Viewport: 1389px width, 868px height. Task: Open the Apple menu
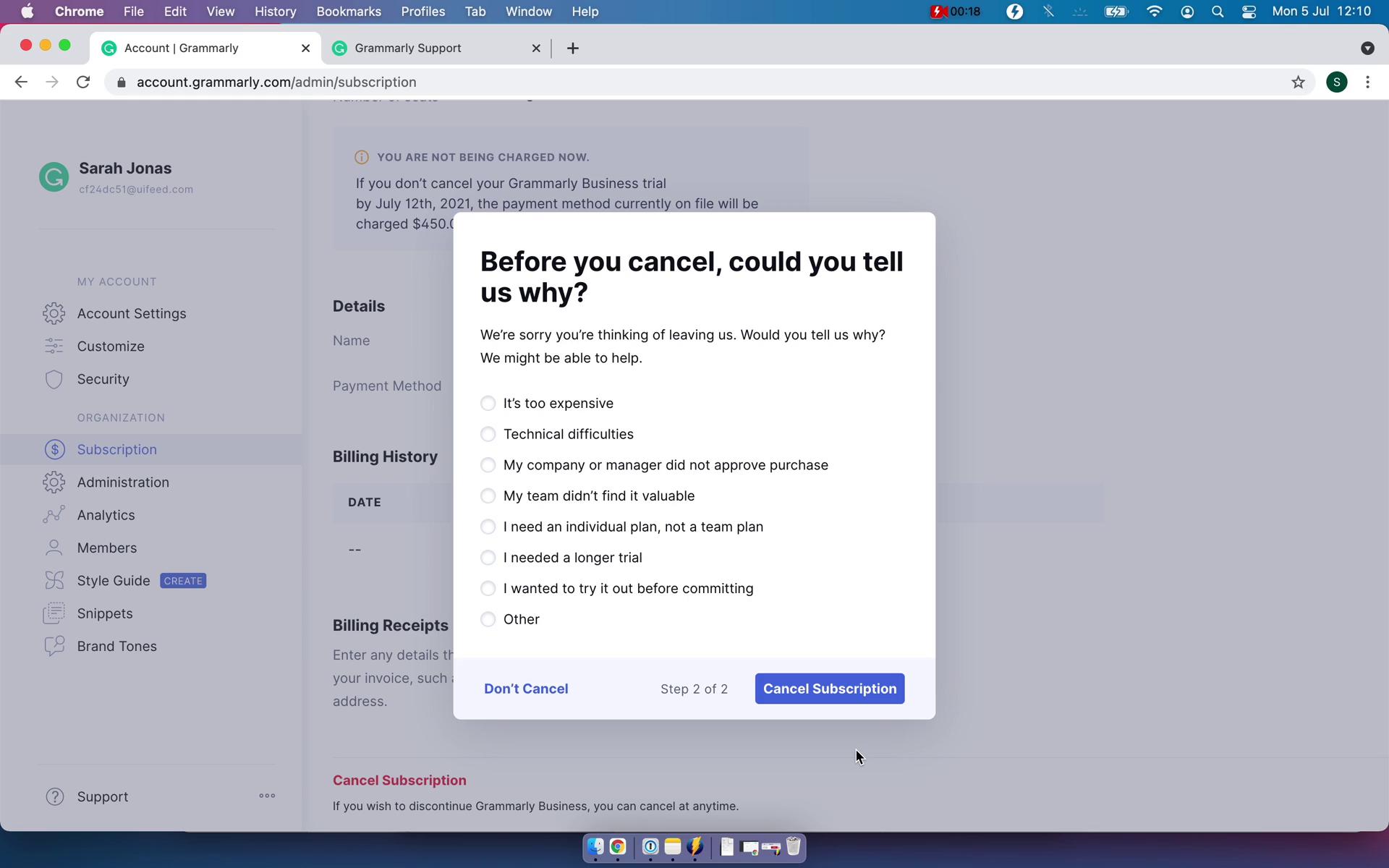[x=27, y=12]
